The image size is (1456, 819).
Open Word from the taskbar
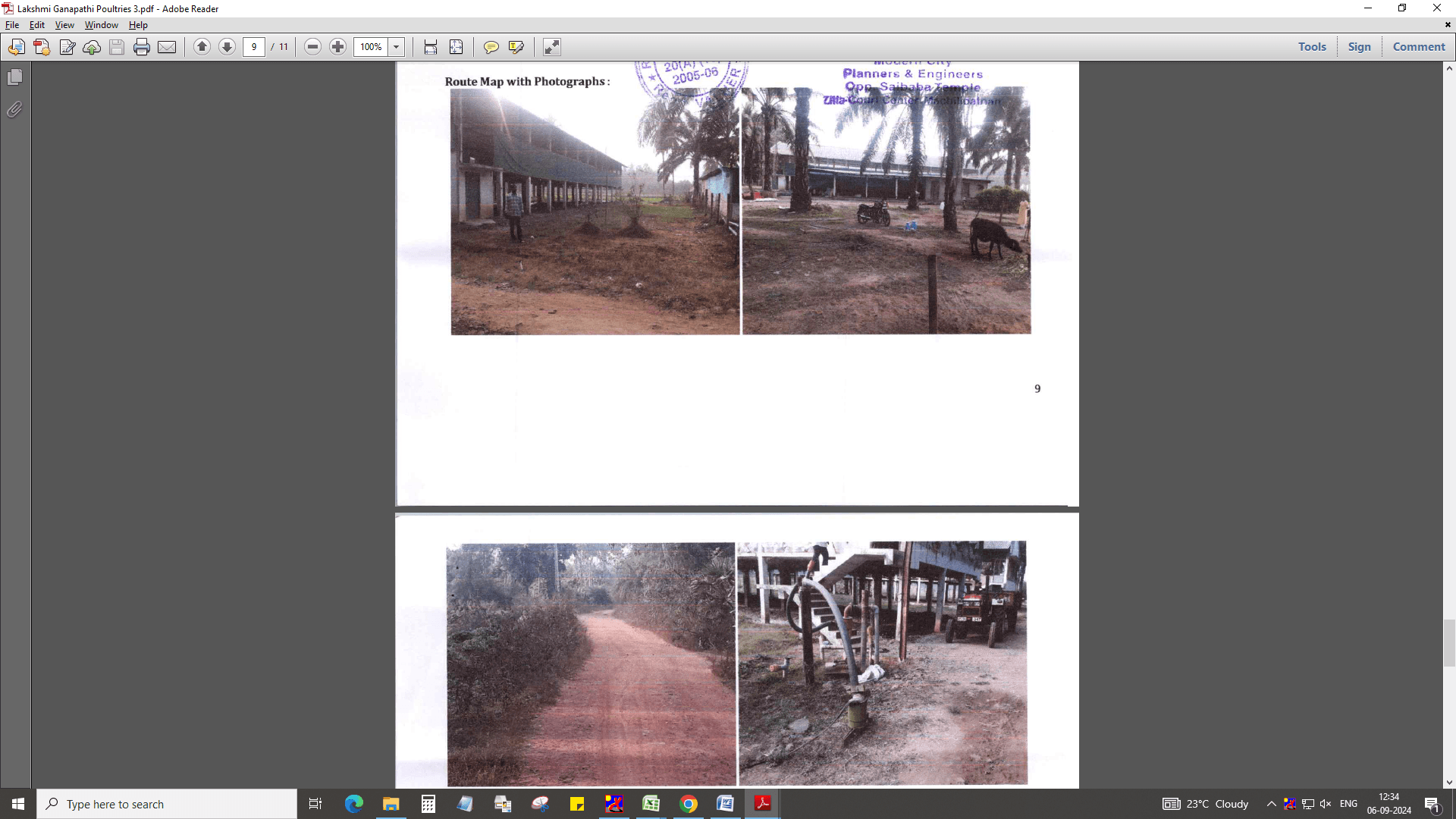[x=725, y=804]
